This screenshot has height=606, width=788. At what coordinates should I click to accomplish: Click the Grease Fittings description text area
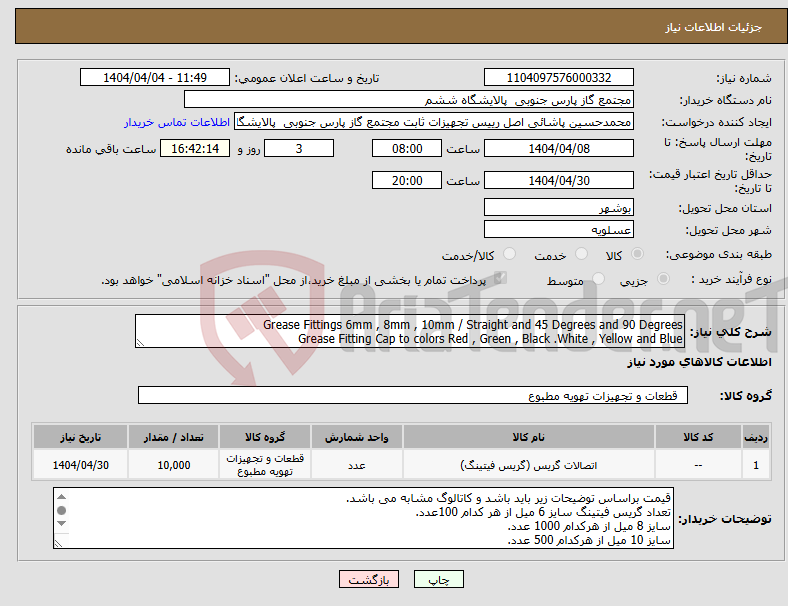click(x=410, y=331)
